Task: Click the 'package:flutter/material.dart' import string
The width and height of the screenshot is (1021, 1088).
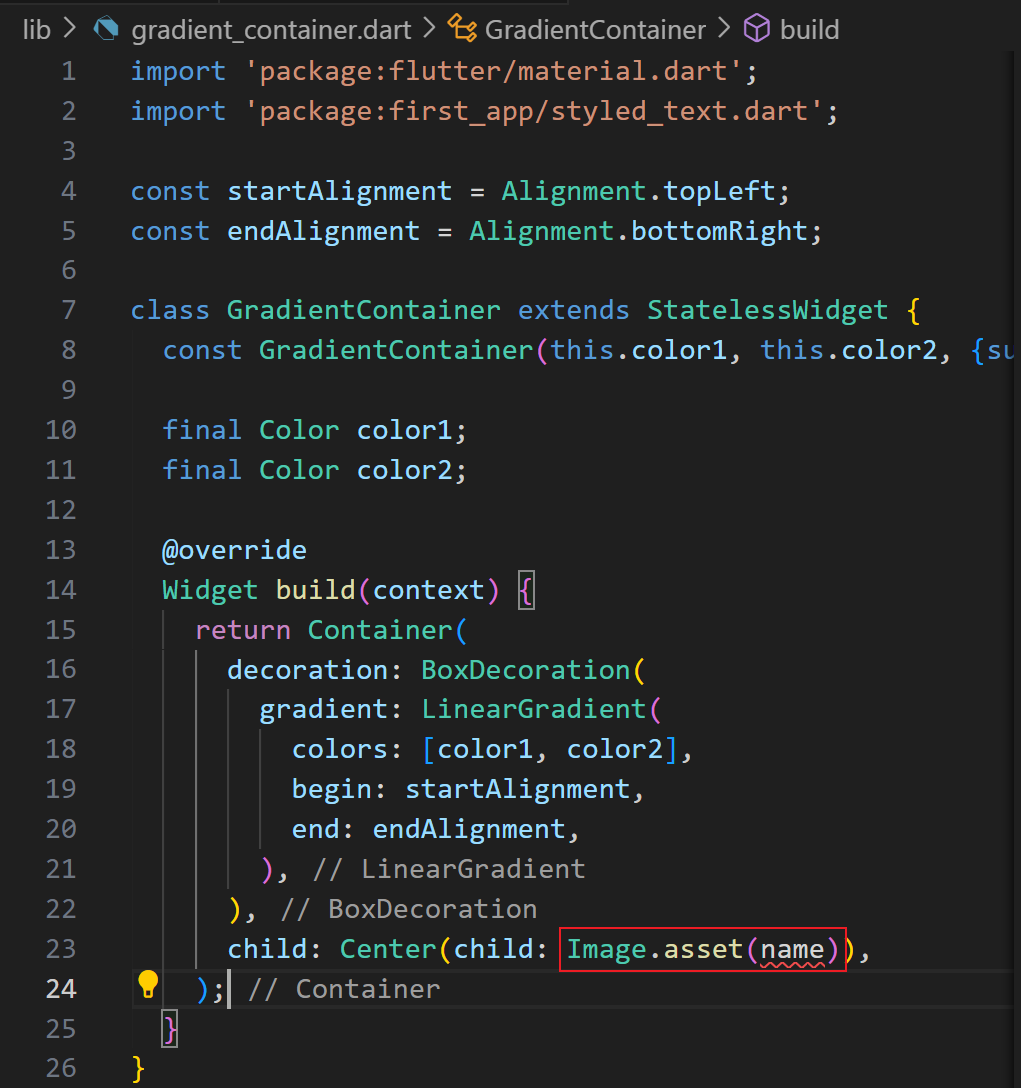Action: pos(493,71)
